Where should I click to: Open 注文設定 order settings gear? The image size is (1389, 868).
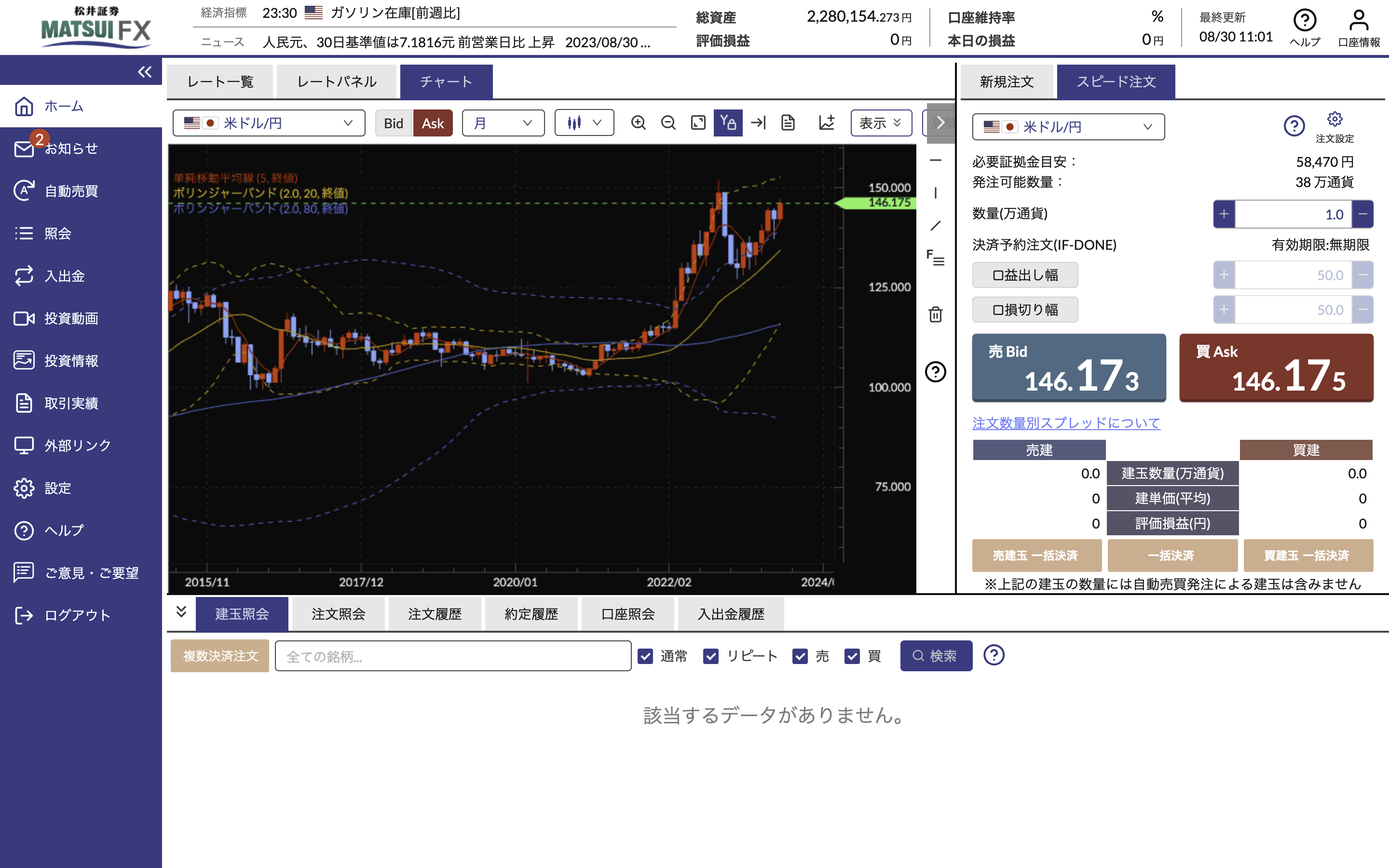point(1335,127)
